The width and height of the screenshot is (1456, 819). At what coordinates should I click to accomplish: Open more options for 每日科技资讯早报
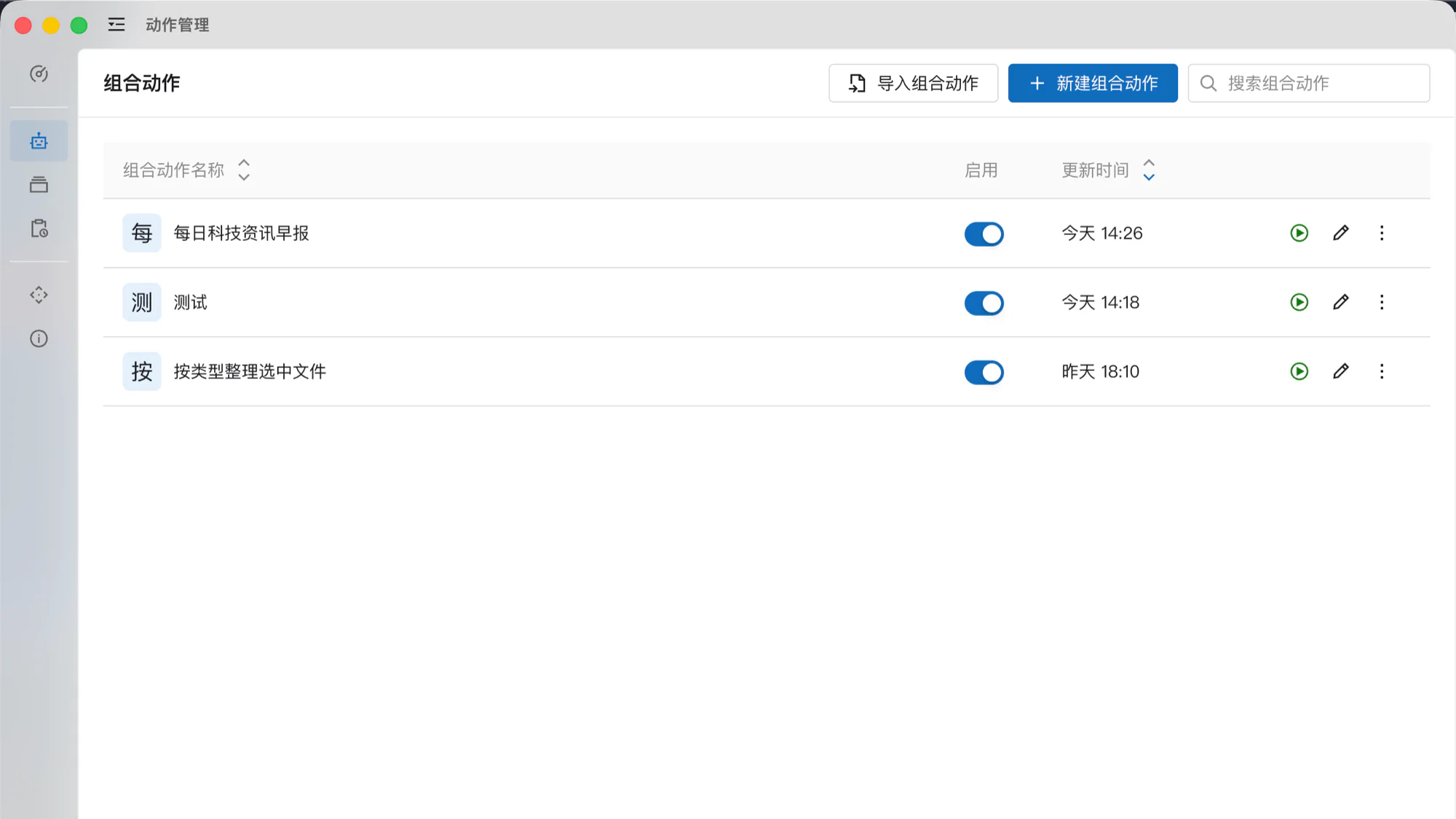(x=1382, y=233)
